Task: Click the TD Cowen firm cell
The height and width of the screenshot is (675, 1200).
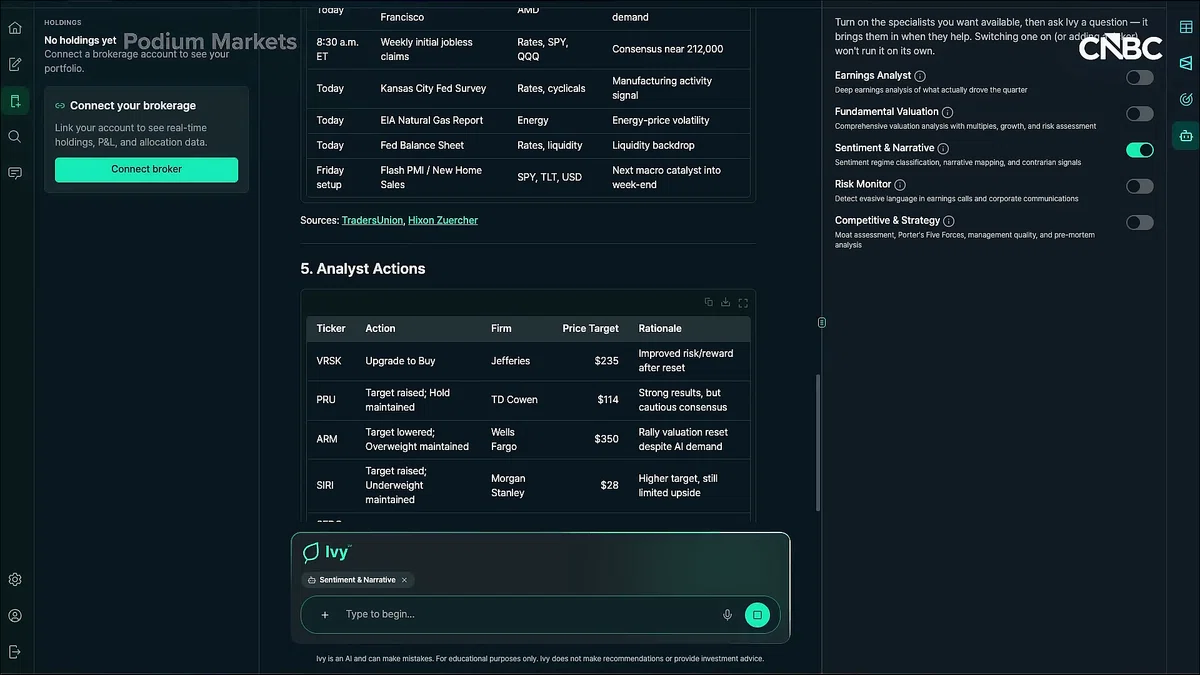Action: (514, 400)
